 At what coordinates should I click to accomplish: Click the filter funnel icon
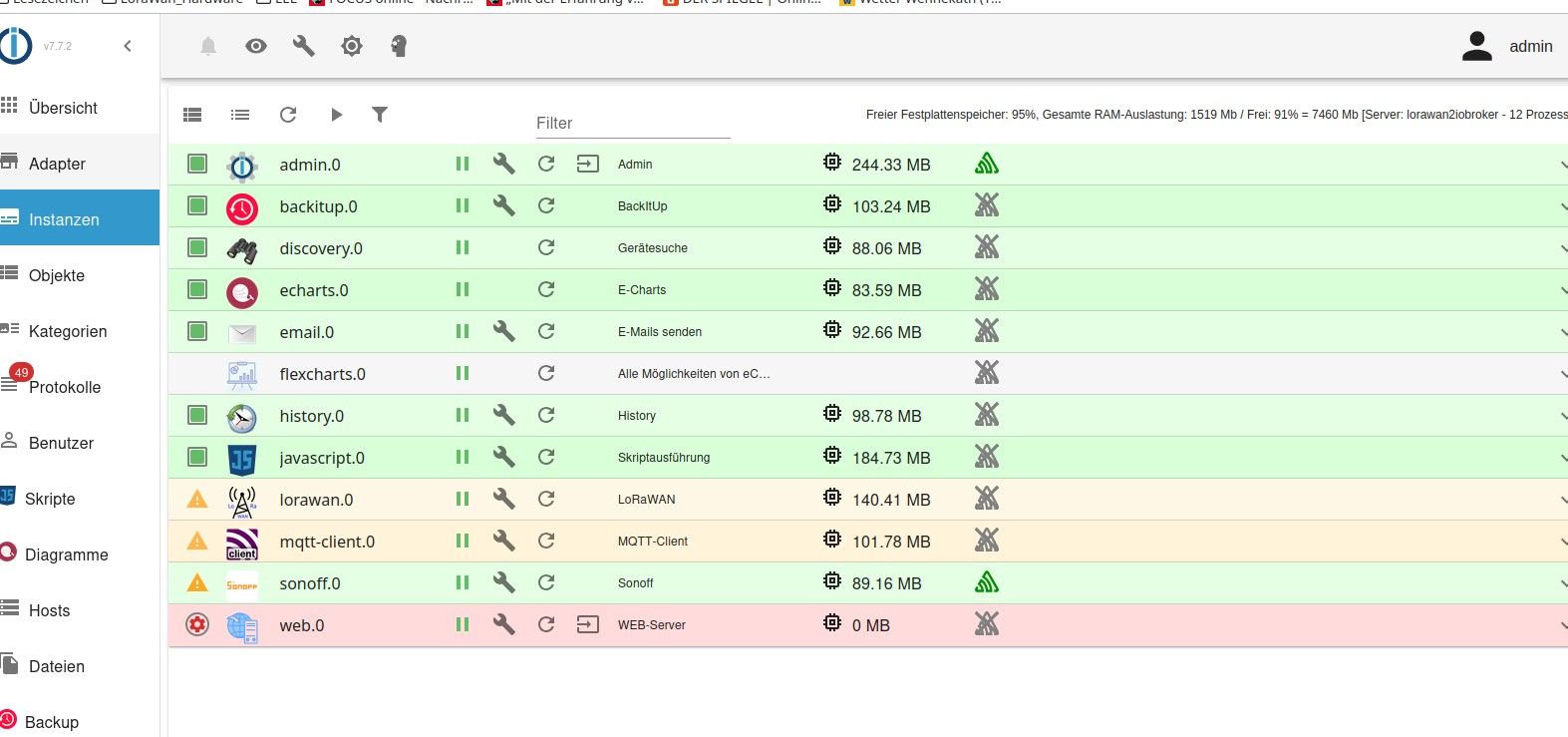click(x=380, y=115)
